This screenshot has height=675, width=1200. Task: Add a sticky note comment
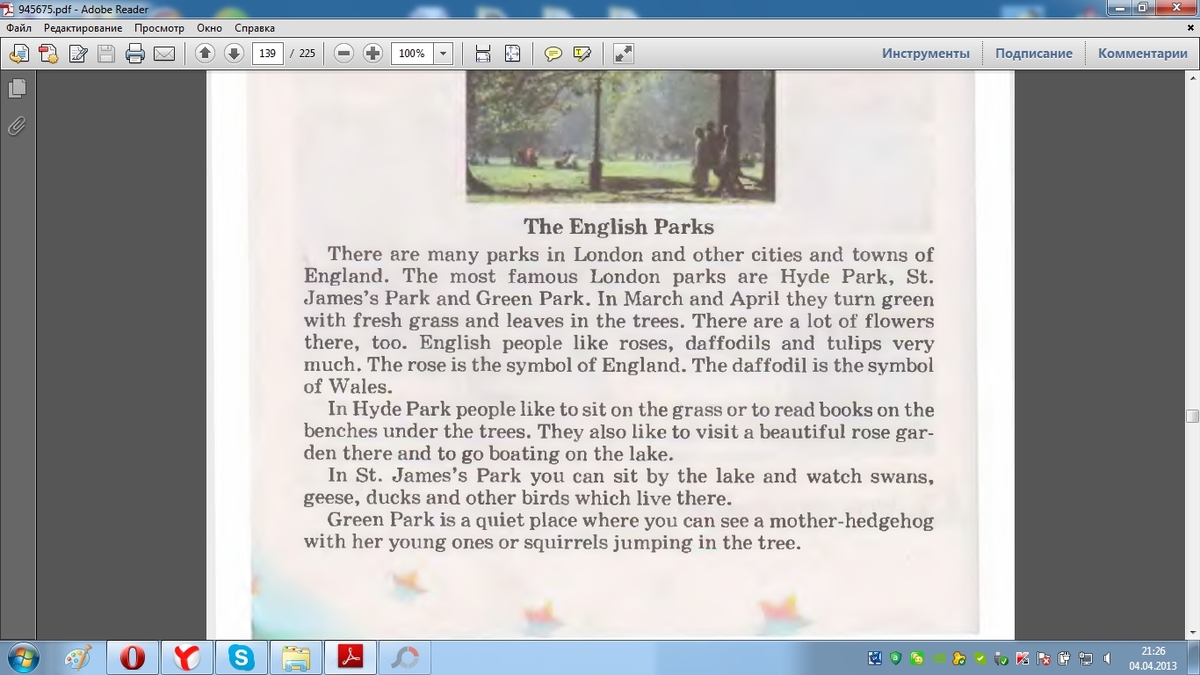coord(552,54)
